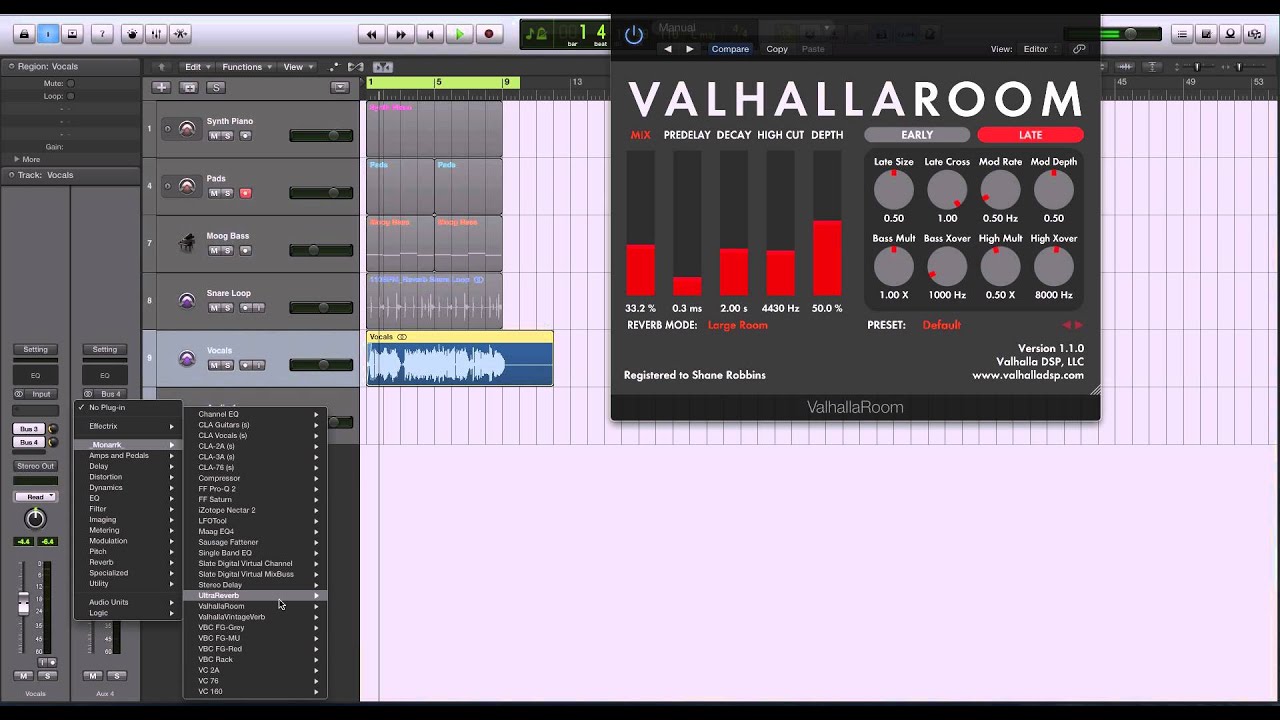Viewport: 1280px width, 720px height.
Task: Disable record arm on Pads track
Action: 245,193
